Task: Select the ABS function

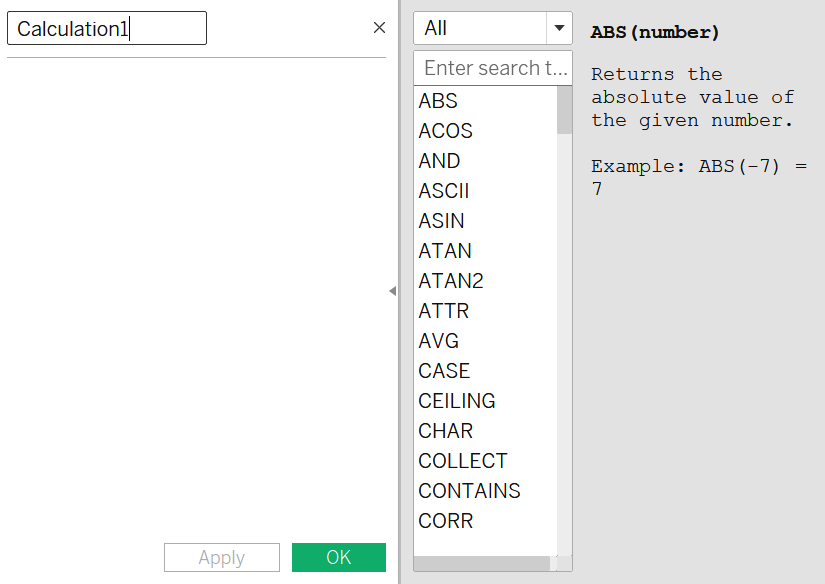Action: (438, 101)
